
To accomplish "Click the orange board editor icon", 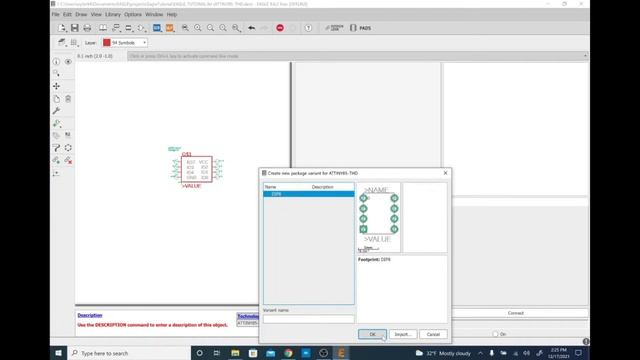I will [x=170, y=28].
